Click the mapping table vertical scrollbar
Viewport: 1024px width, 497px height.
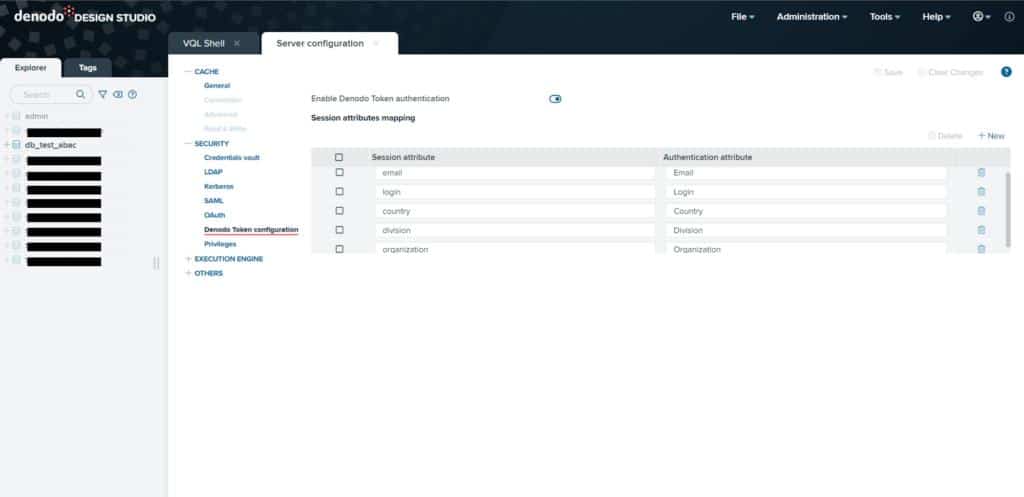[x=1008, y=209]
